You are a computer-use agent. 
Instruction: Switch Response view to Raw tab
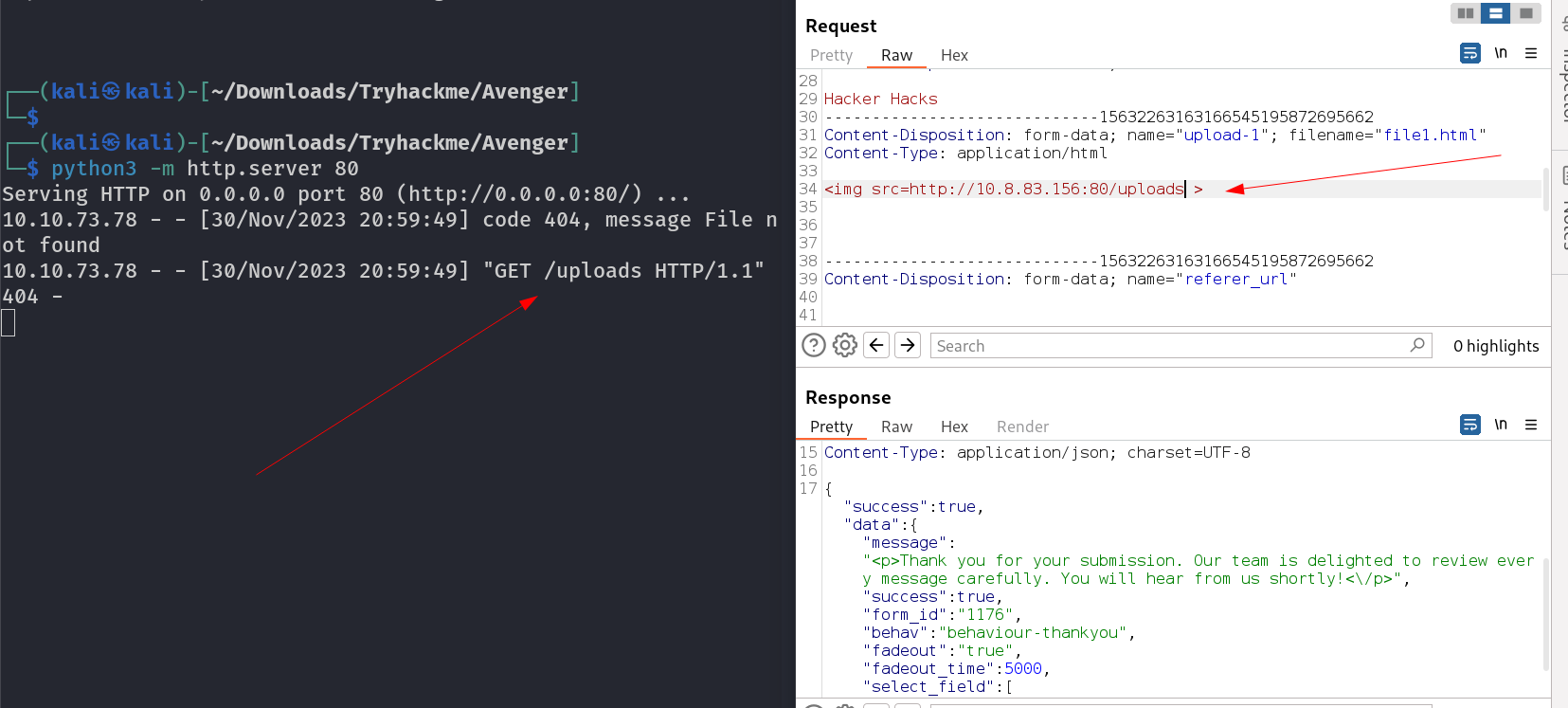[896, 427]
